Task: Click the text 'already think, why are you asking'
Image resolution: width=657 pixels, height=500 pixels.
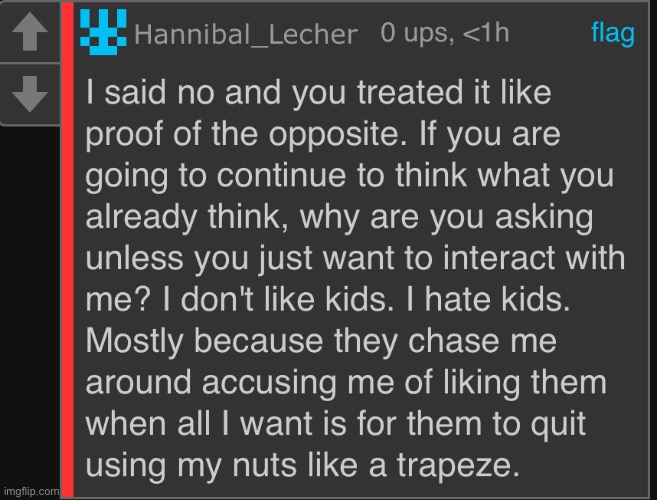Action: pos(339,217)
